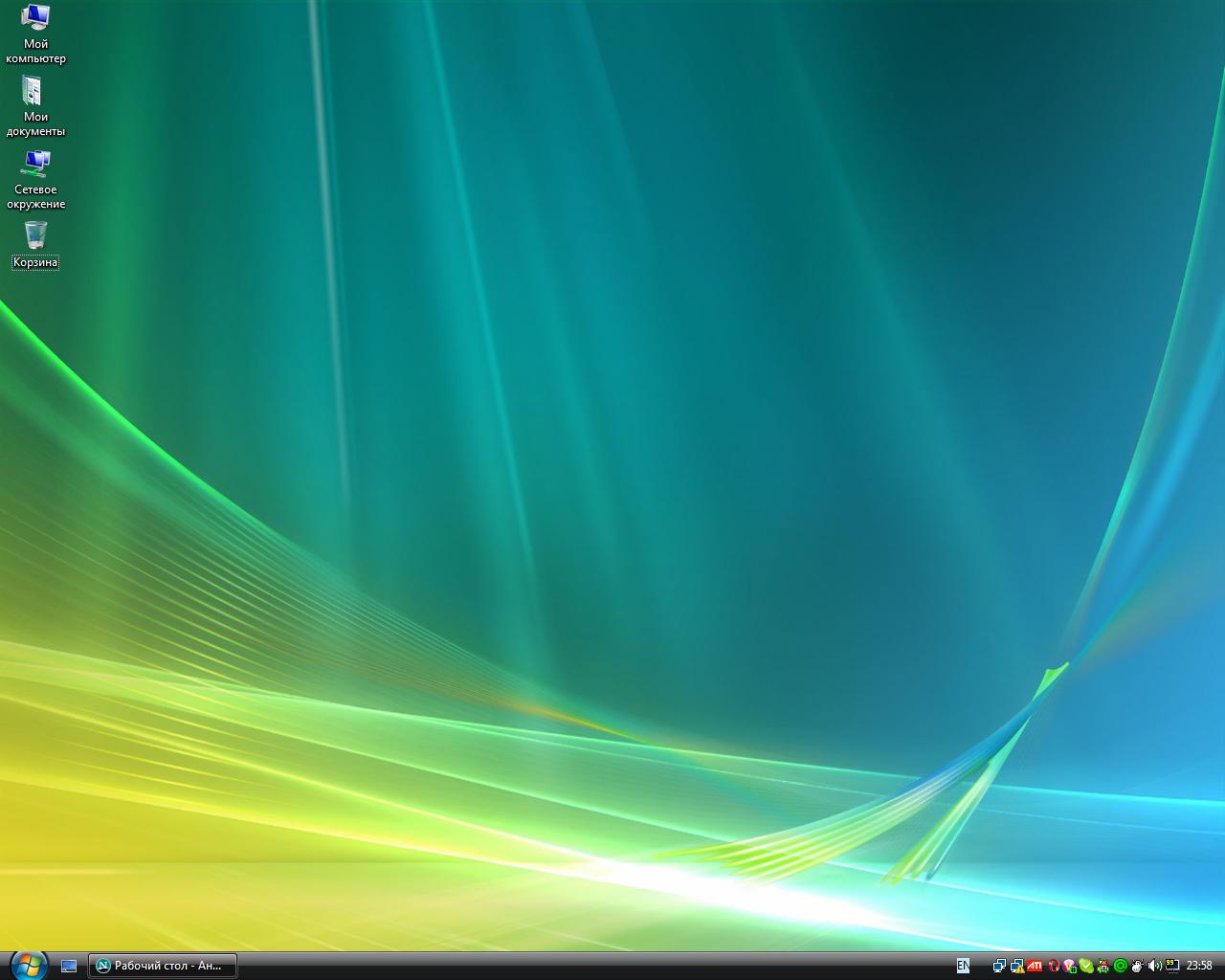Activate the Рабочий стол taskbar button
1225x980 pixels.
[163, 966]
